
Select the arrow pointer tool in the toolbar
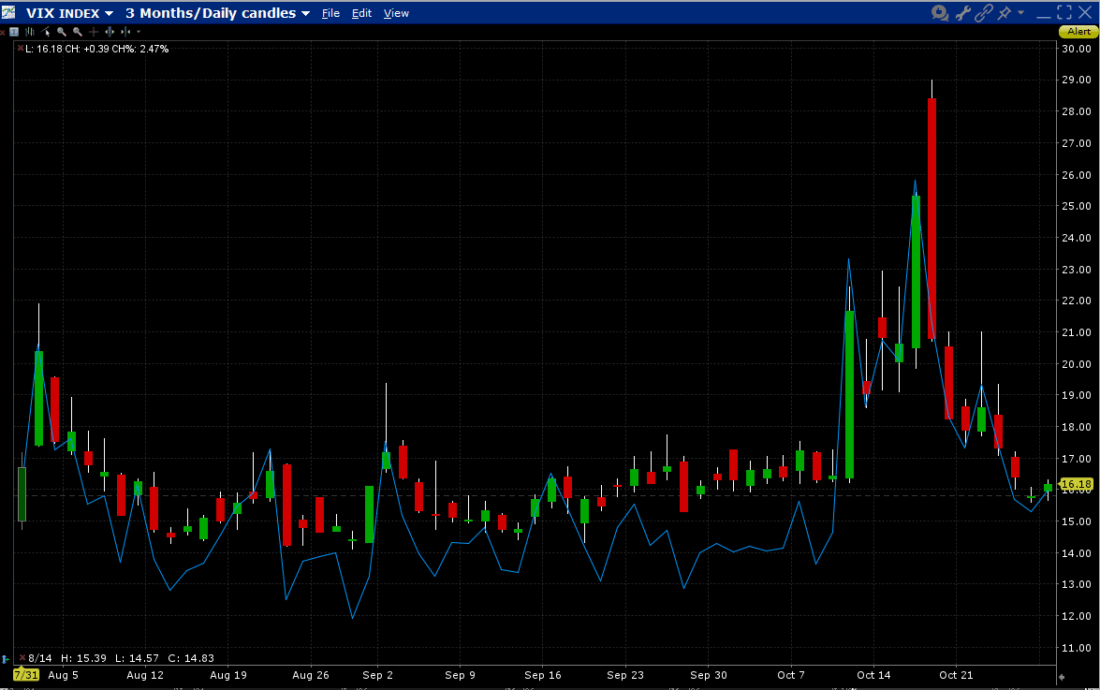pyautogui.click(x=45, y=32)
